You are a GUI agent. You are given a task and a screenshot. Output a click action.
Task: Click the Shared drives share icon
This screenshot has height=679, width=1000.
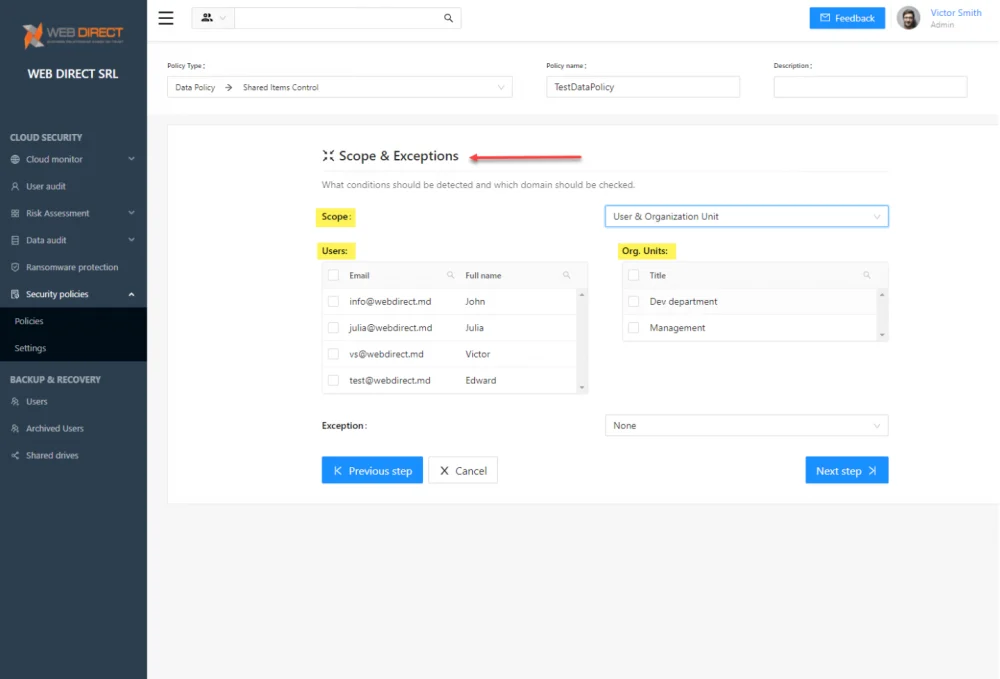tap(15, 455)
